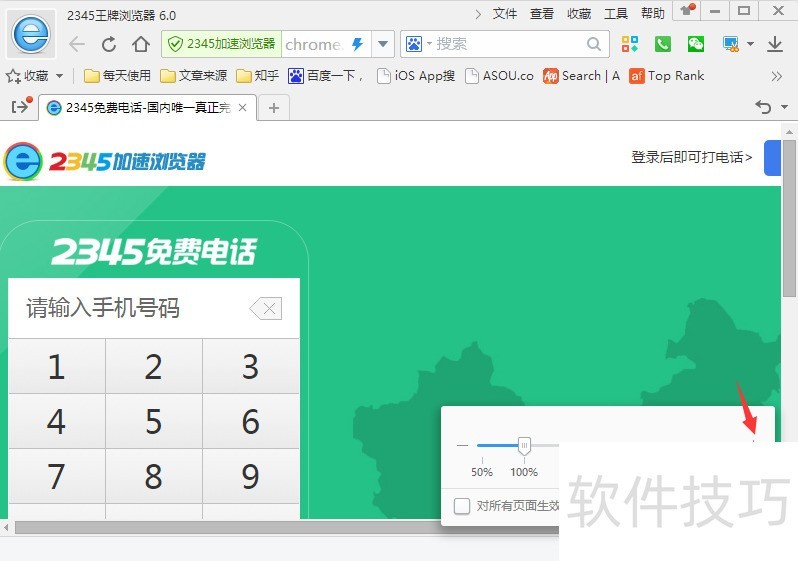
Task: Open the search engine selector dropdown
Action: 419,44
